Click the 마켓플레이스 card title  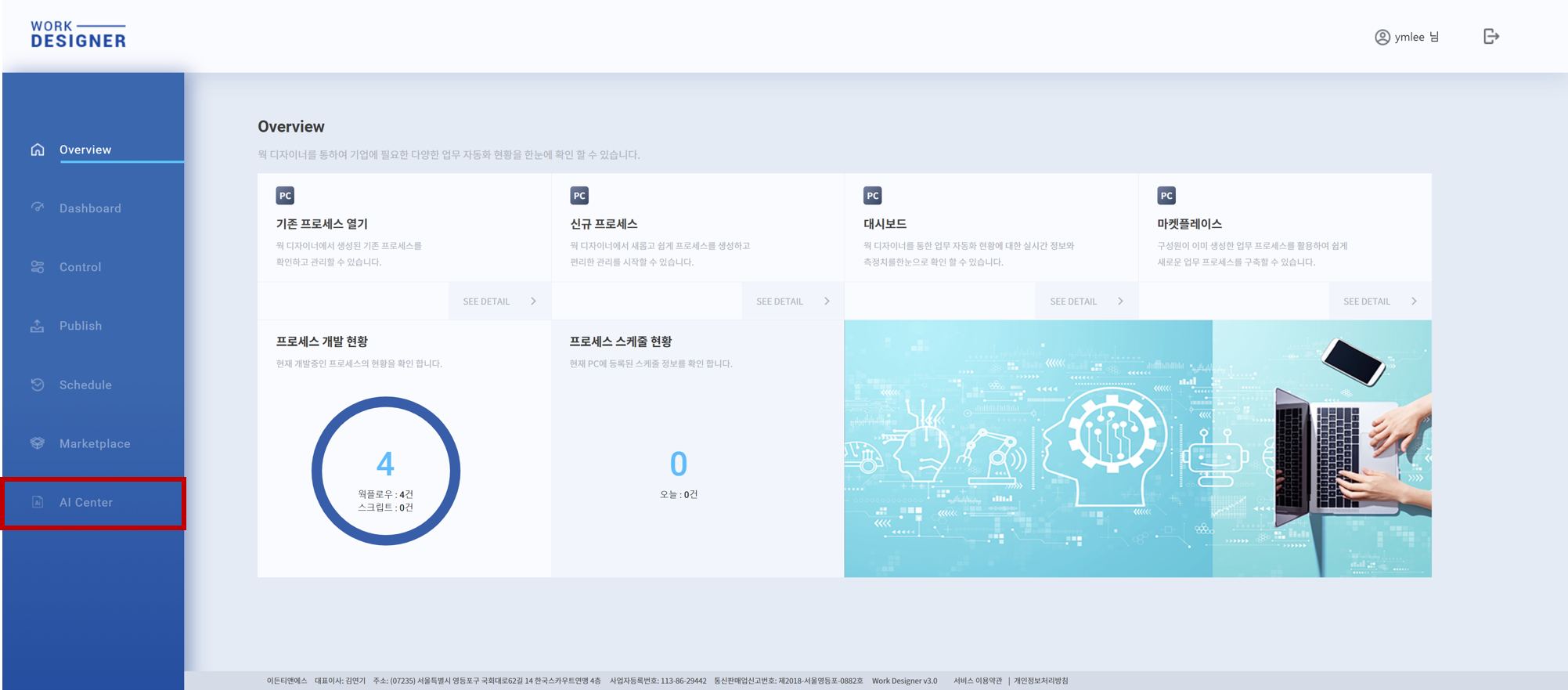tap(1189, 224)
